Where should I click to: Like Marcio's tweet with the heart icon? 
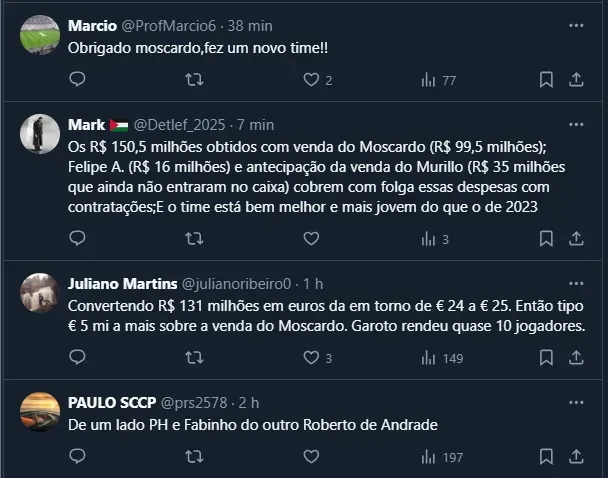[x=311, y=79]
